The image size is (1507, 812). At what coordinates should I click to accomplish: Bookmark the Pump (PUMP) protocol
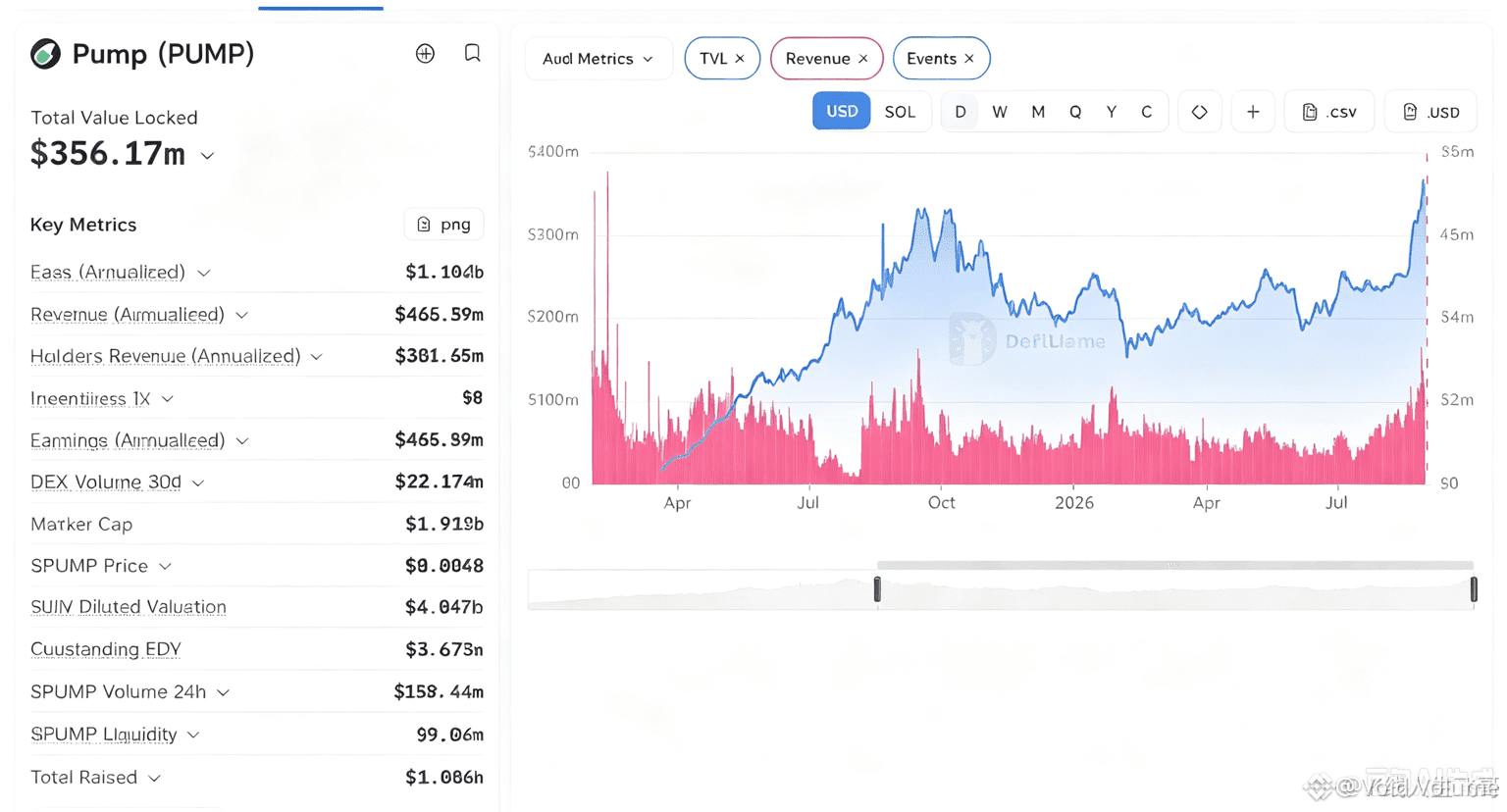(x=472, y=53)
